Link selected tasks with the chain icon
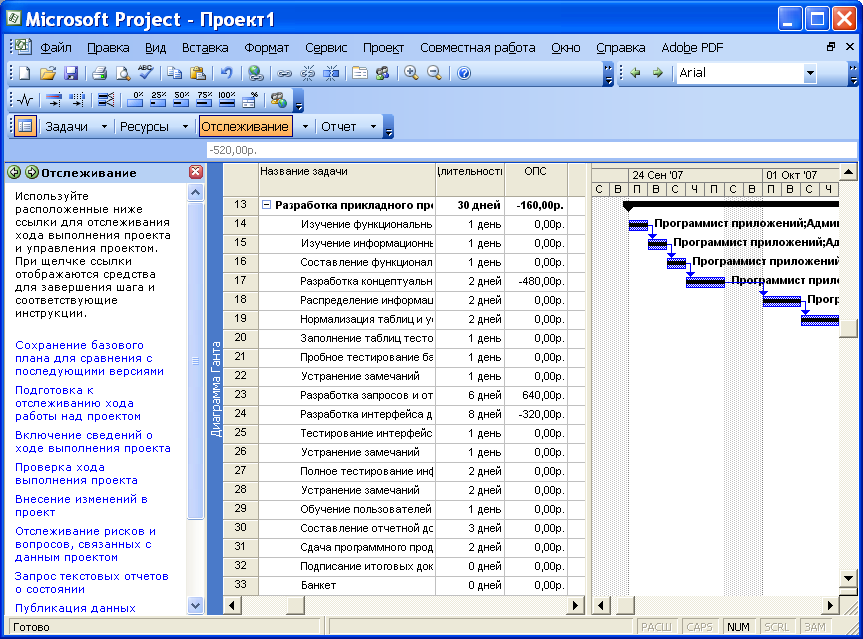Screen dimensions: 863x639 (x=284, y=73)
